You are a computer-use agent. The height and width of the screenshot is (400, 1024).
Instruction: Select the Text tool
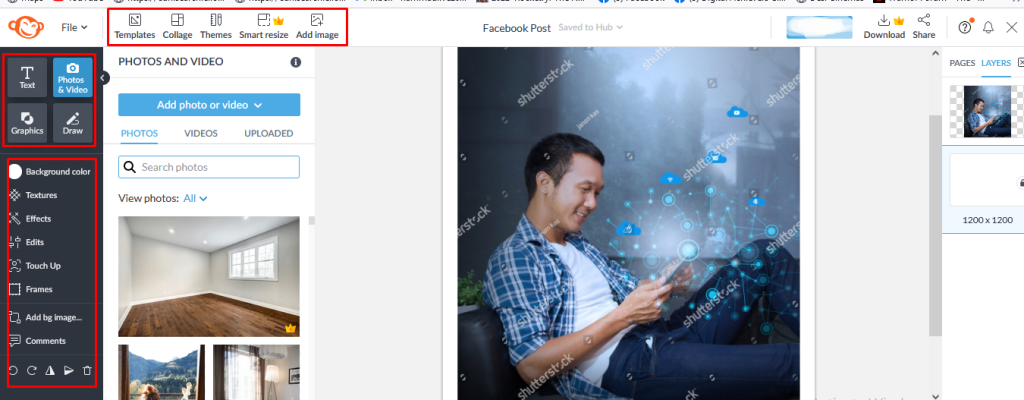[x=27, y=77]
